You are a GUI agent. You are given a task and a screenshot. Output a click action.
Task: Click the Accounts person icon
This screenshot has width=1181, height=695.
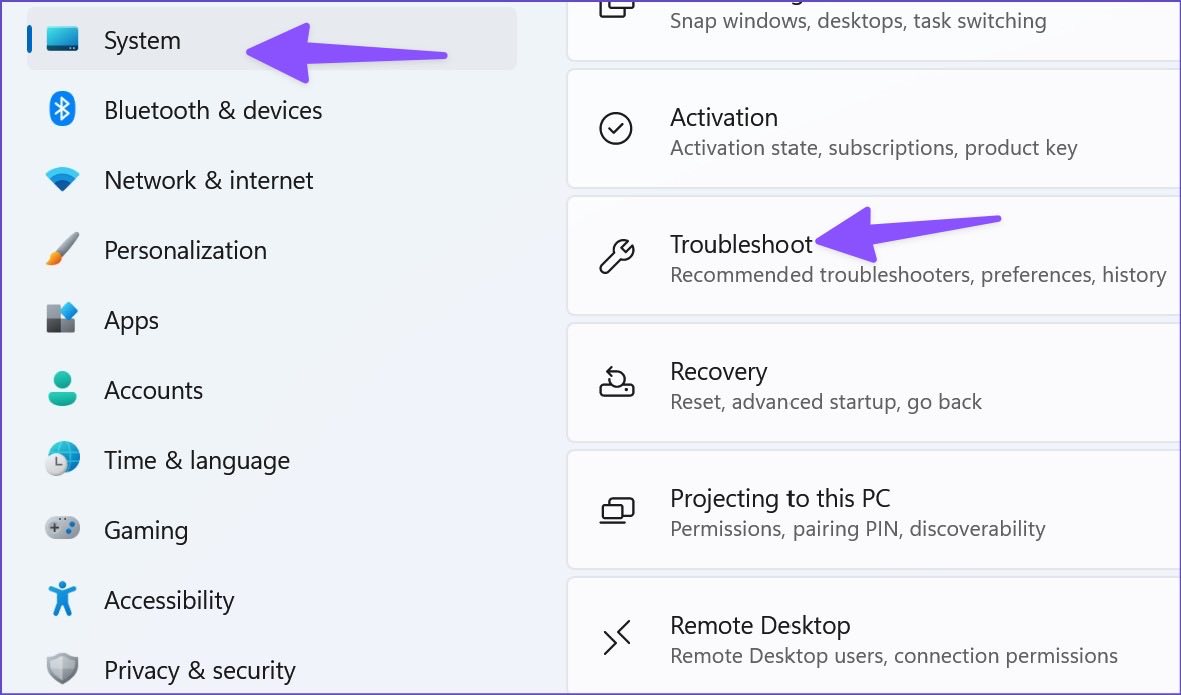pos(62,389)
